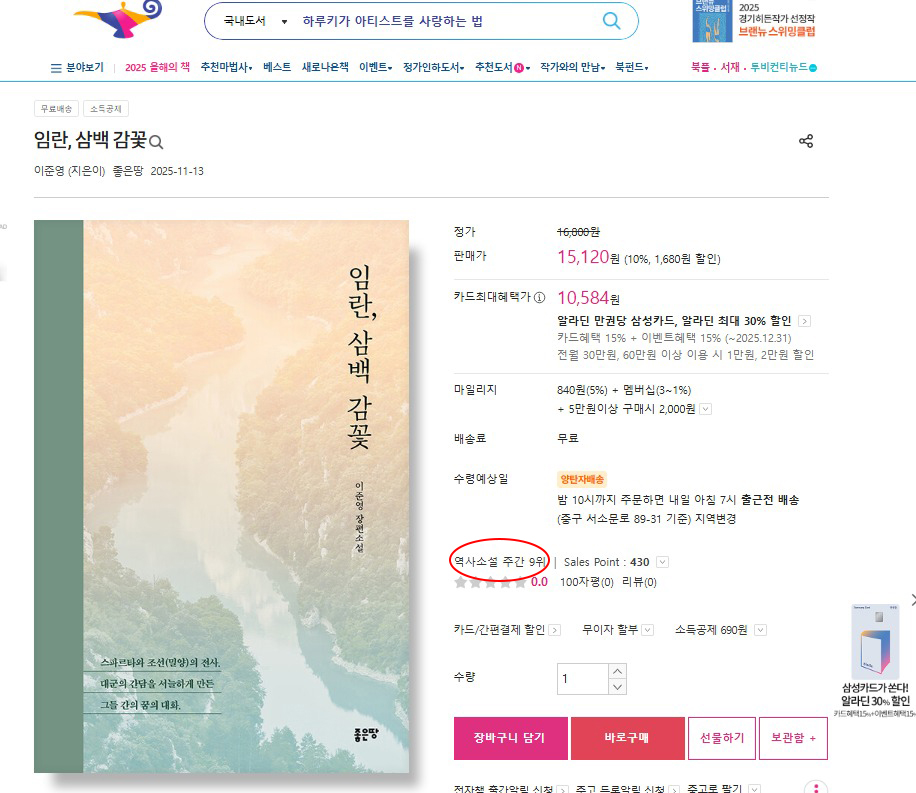Click the 선물하기 button
Viewport: 916px width, 793px height.
(722, 738)
